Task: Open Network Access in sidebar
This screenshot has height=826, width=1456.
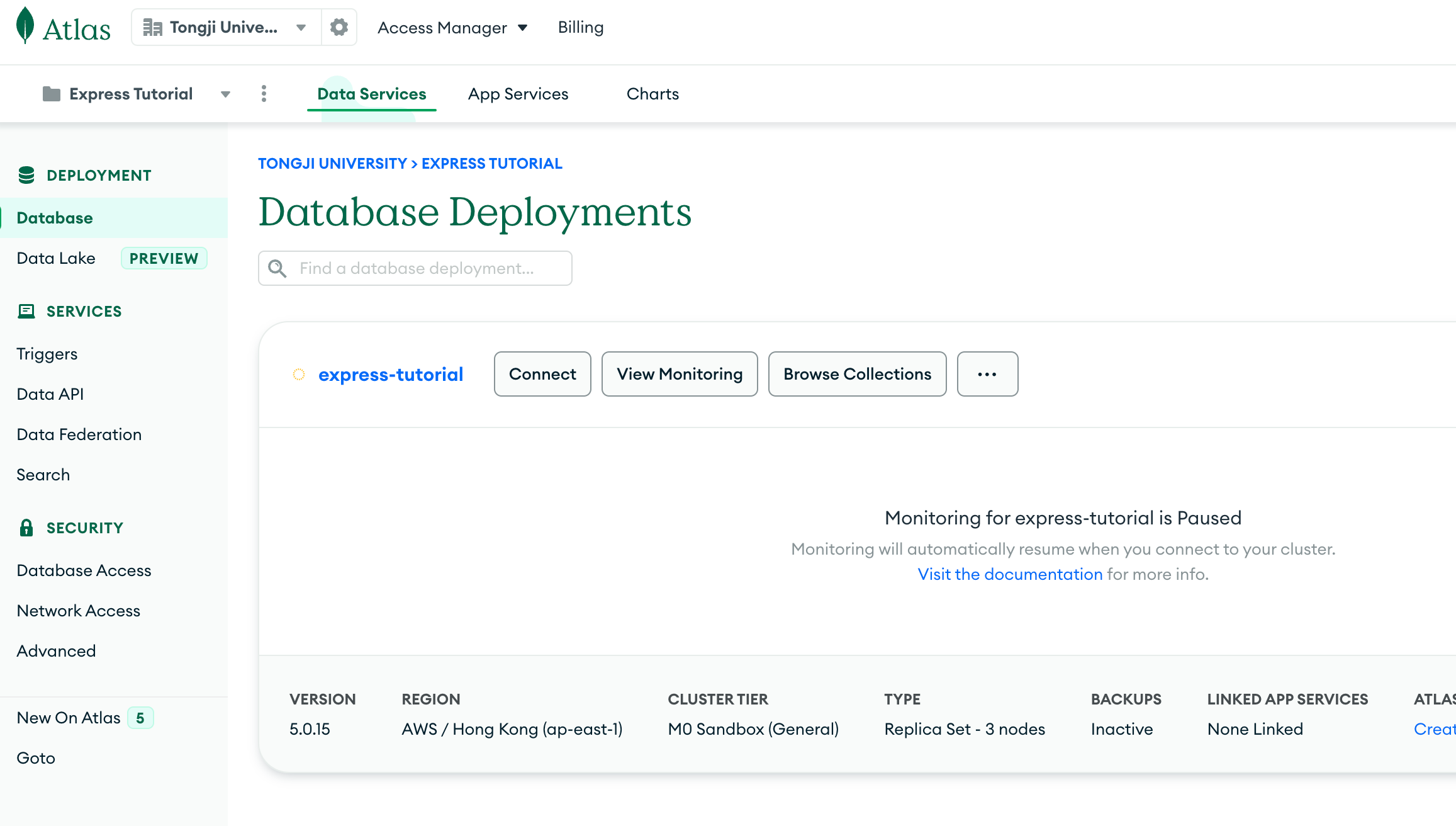Action: coord(79,611)
